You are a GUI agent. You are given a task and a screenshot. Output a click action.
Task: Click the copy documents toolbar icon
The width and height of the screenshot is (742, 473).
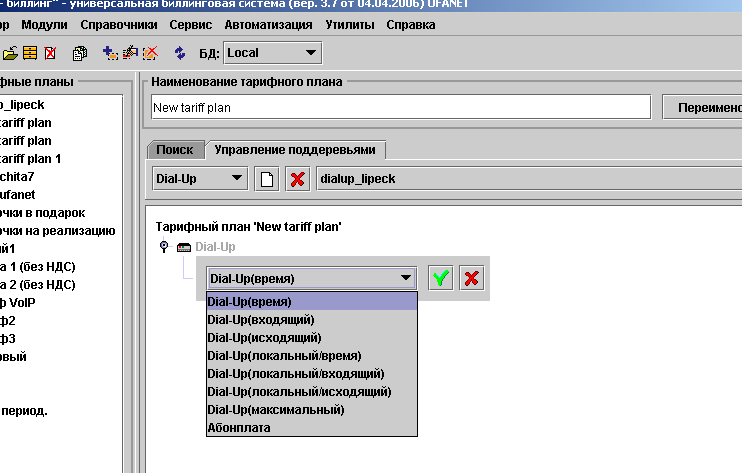(80, 52)
